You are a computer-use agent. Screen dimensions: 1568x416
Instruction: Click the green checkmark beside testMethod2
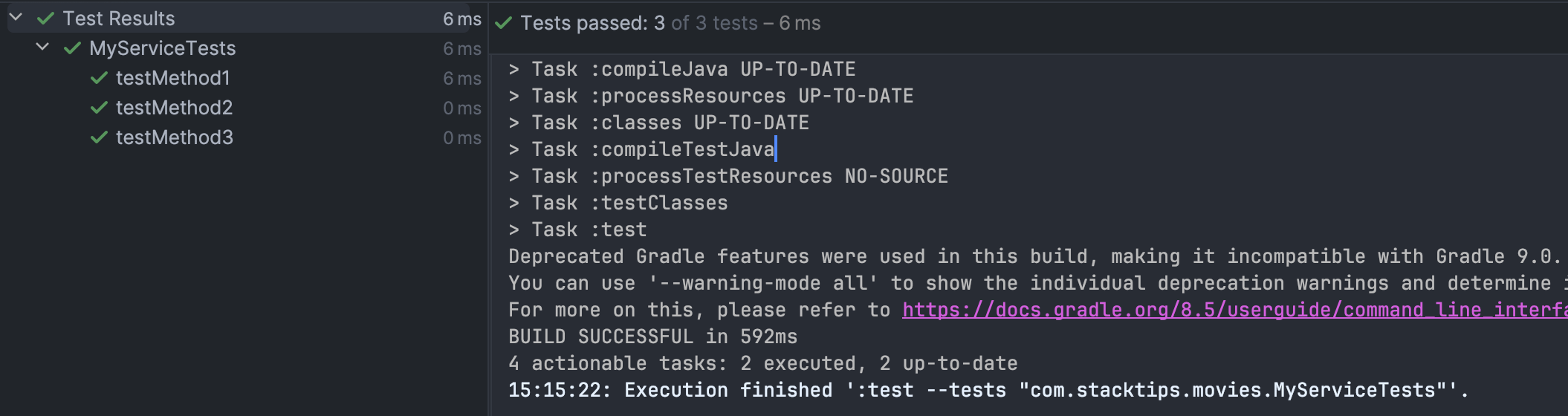99,108
